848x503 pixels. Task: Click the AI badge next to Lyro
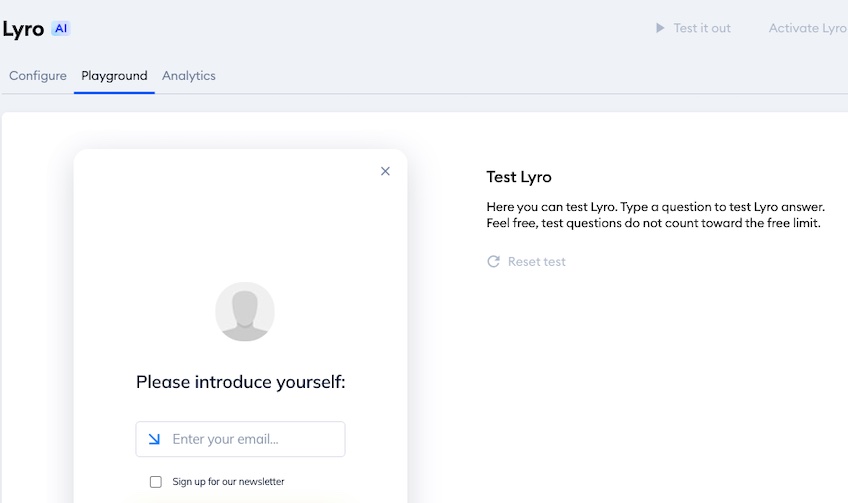[61, 29]
